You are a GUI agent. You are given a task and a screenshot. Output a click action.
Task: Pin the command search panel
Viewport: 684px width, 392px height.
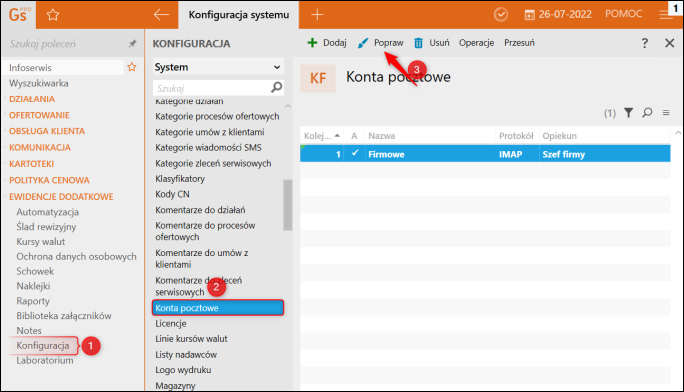[132, 44]
